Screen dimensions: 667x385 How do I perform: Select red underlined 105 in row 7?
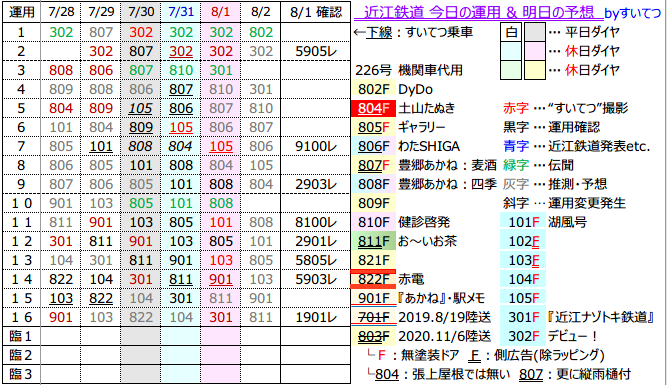tap(221, 146)
